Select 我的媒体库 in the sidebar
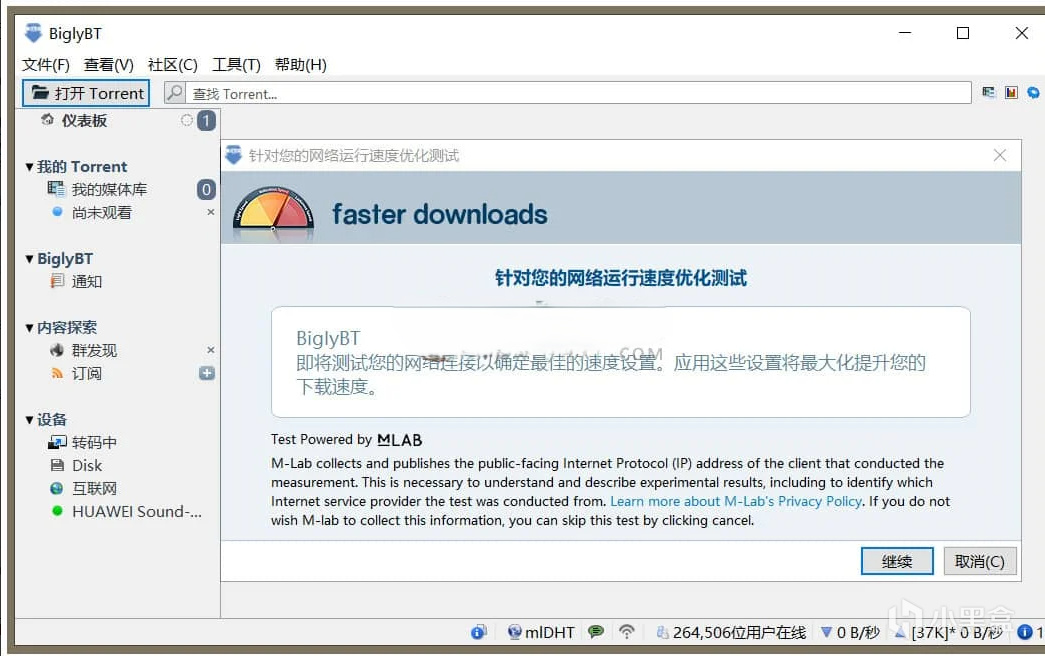The width and height of the screenshot is (1045, 656). click(x=109, y=189)
